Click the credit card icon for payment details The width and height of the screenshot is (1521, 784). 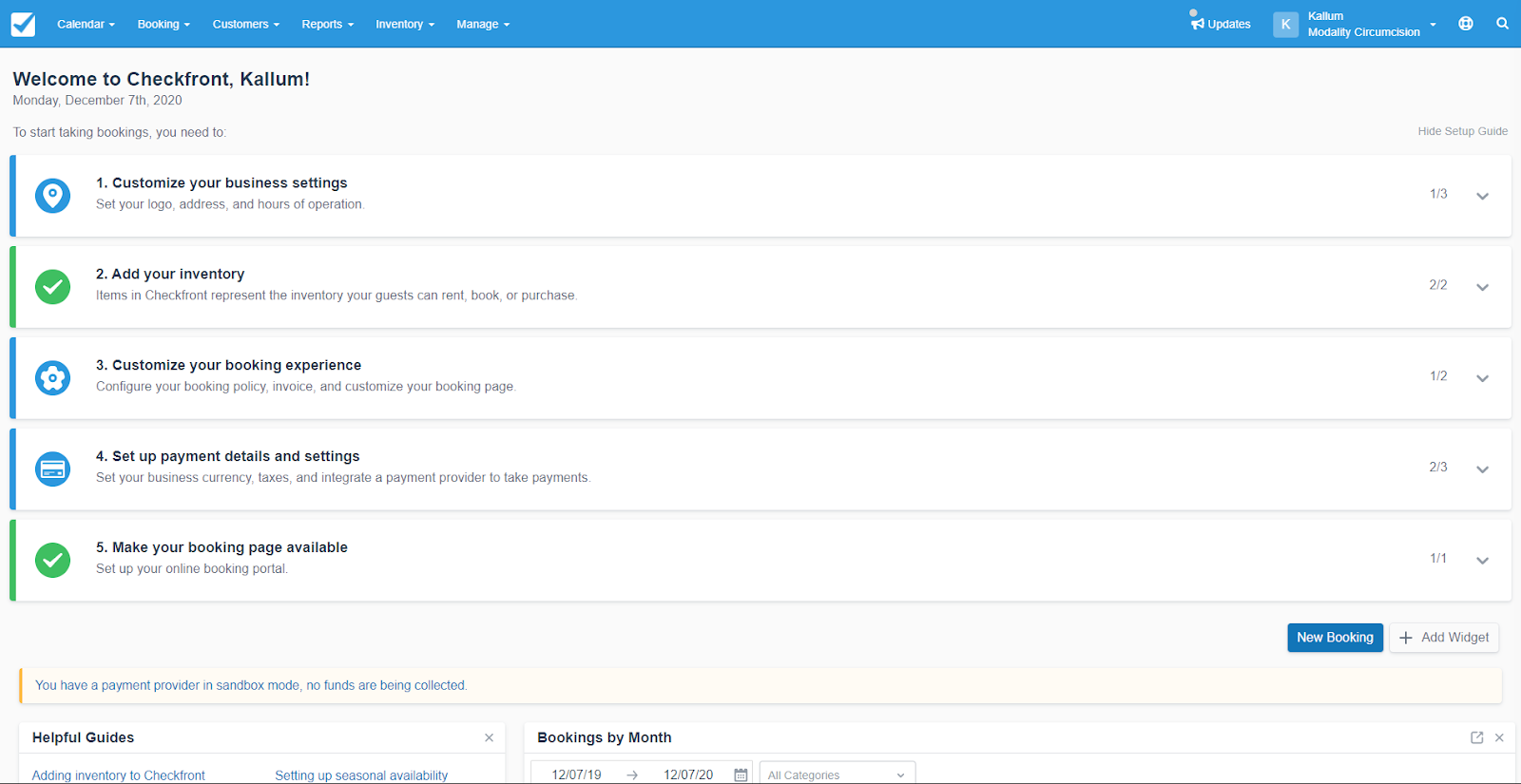[x=52, y=469]
